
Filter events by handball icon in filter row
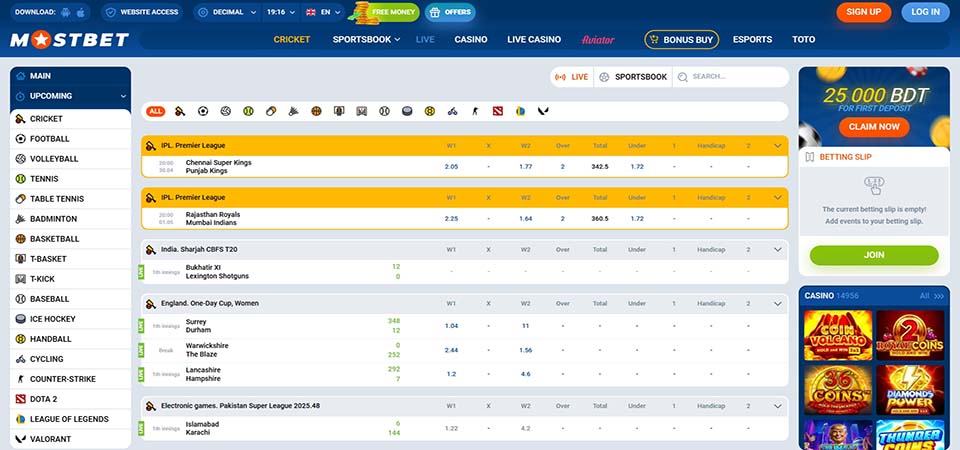tap(430, 111)
